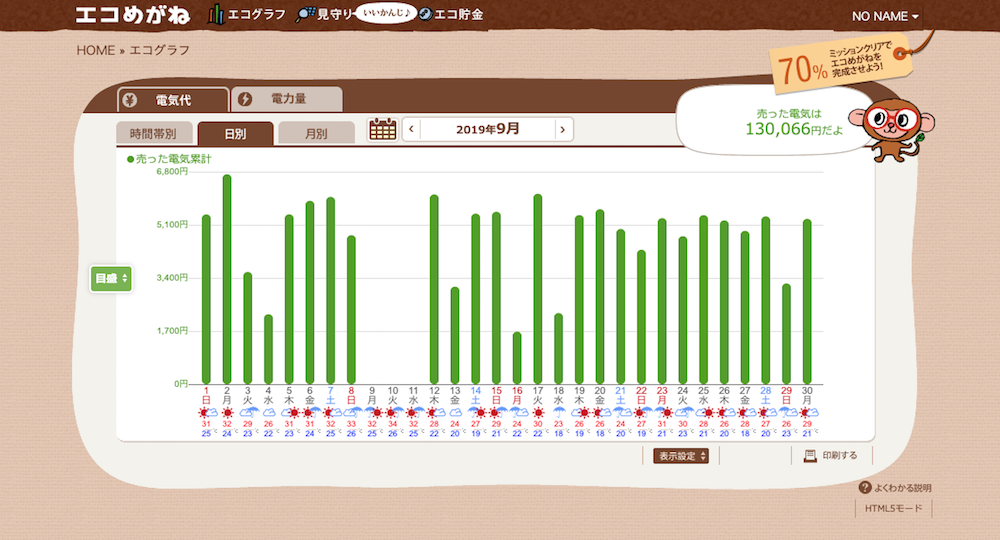This screenshot has height=540, width=1000.
Task: Click the rain umbrella icon for day 18
Action: [x=559, y=413]
